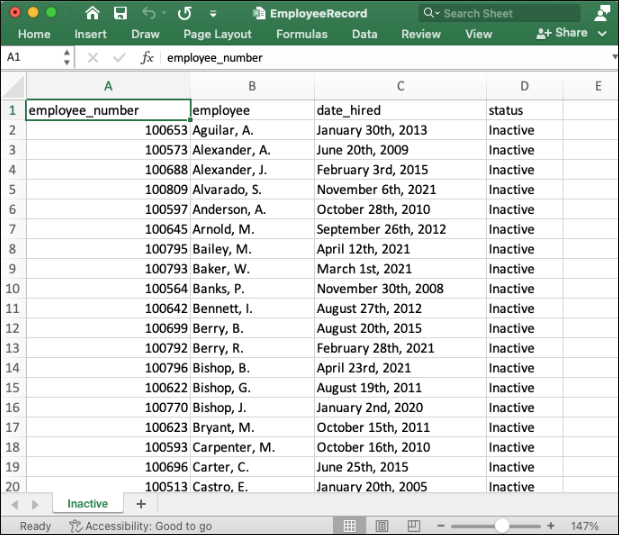619x535 pixels.
Task: Add a new sheet with the plus button
Action: click(141, 504)
